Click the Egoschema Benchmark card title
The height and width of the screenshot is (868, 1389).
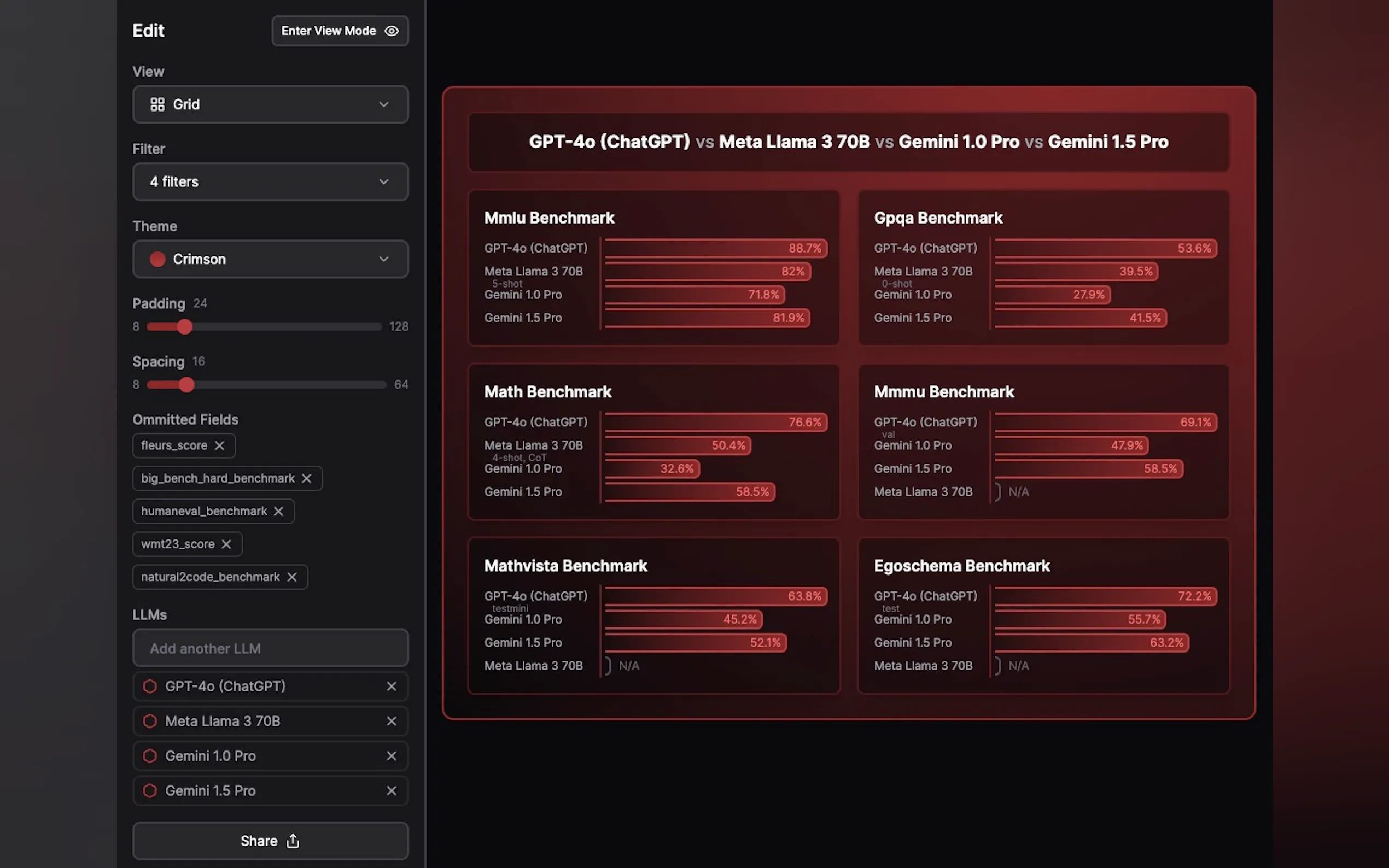962,566
